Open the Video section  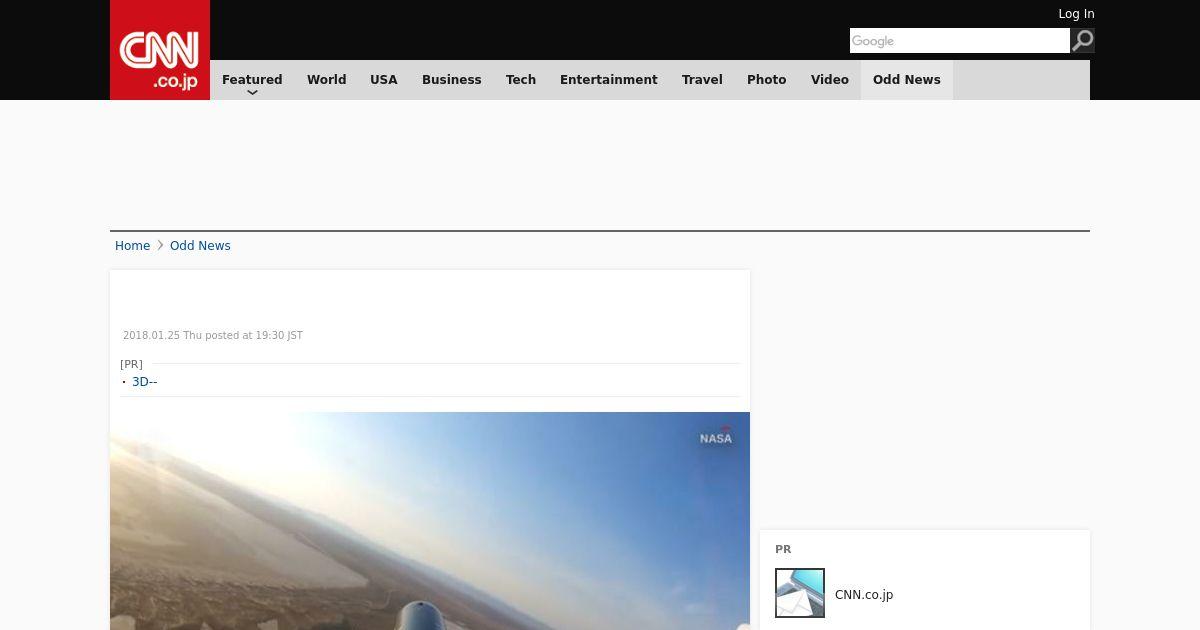click(830, 80)
